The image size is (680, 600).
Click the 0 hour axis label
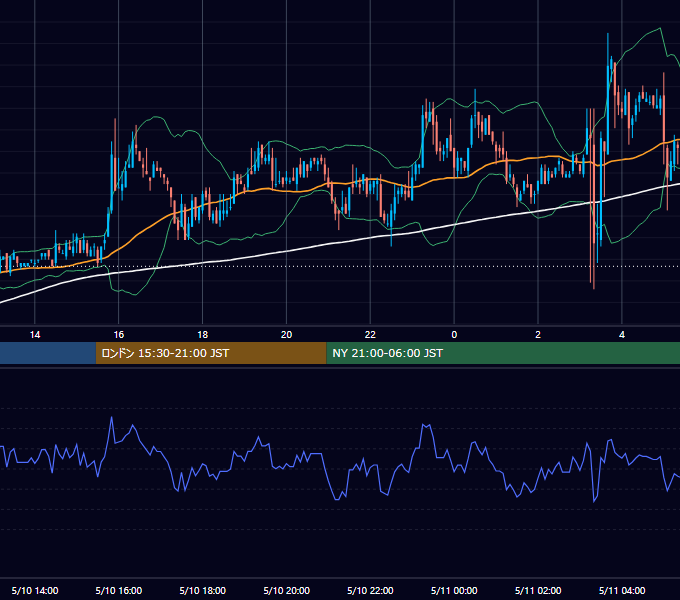tap(454, 335)
